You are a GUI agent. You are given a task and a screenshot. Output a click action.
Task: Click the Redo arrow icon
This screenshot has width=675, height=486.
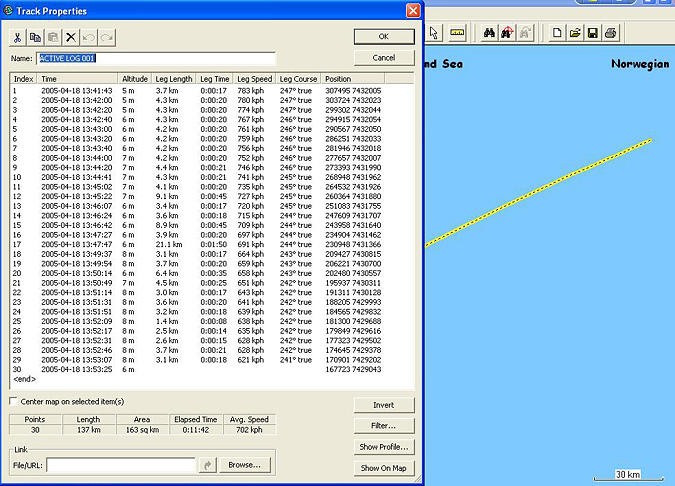point(107,38)
